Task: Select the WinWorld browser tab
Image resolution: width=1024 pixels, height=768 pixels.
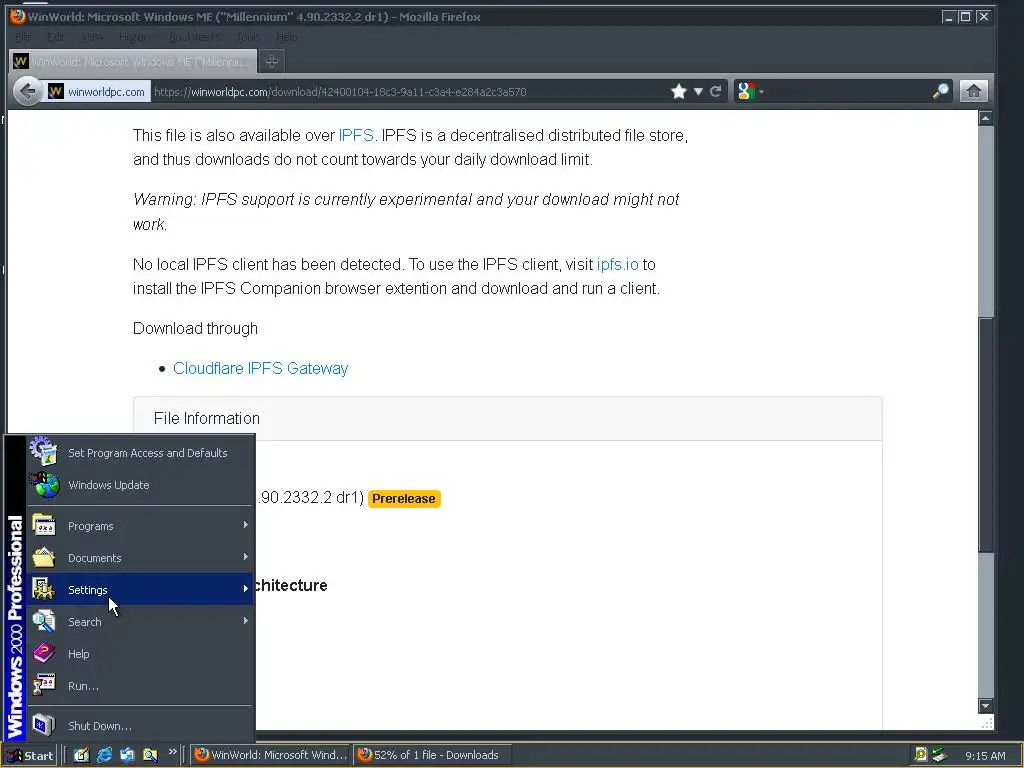Action: (132, 61)
